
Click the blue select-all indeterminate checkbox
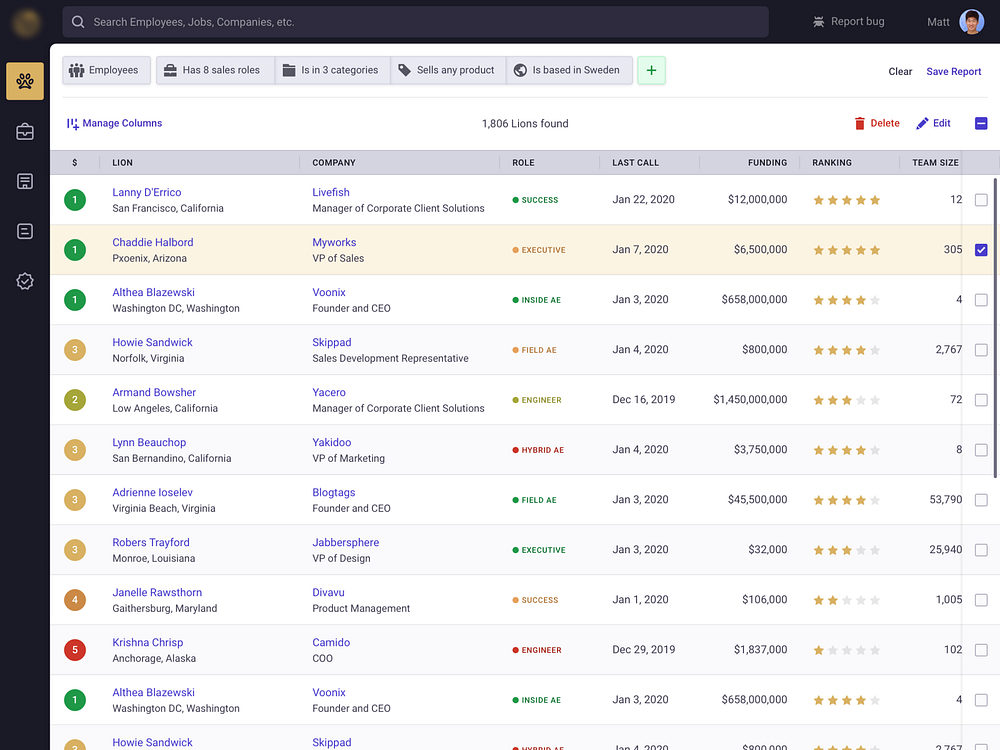[981, 123]
